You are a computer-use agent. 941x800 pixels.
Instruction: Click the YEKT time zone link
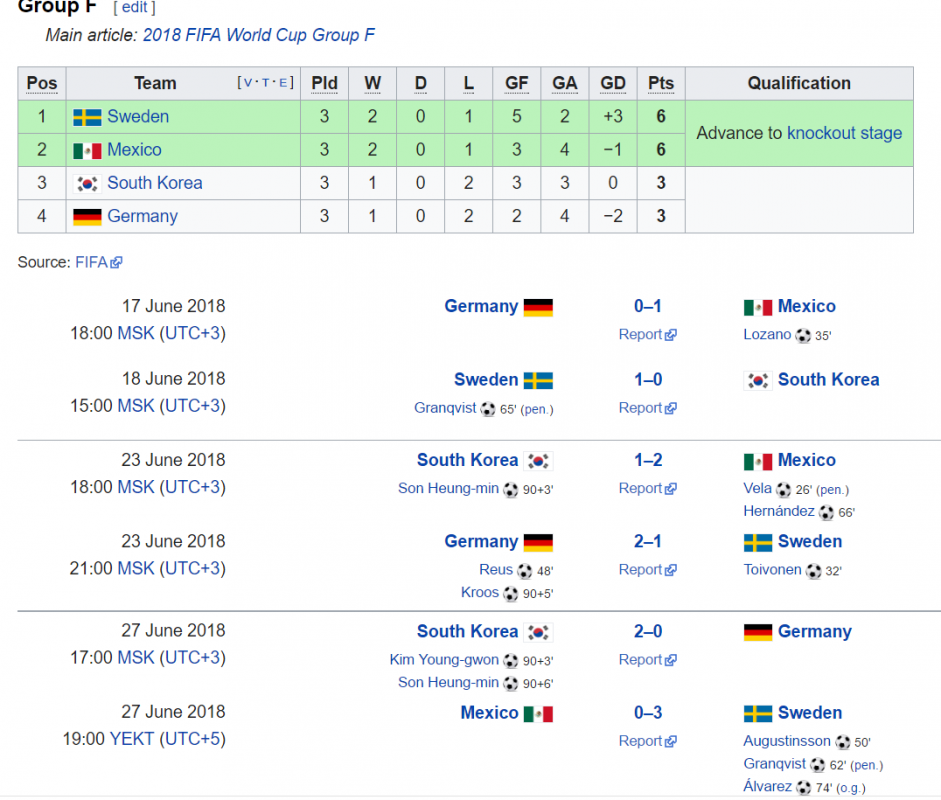point(132,739)
